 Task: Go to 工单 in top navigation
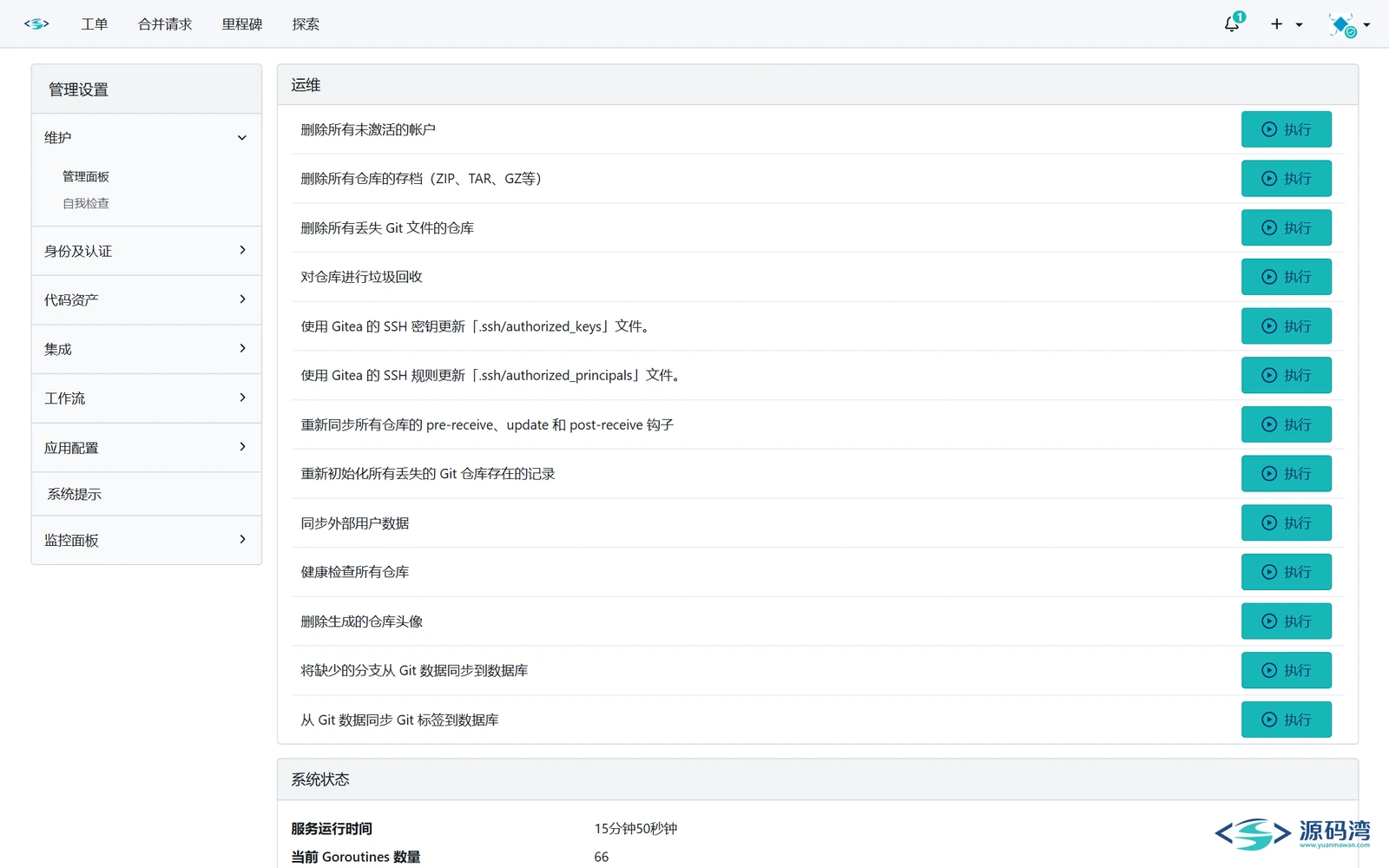(x=95, y=24)
